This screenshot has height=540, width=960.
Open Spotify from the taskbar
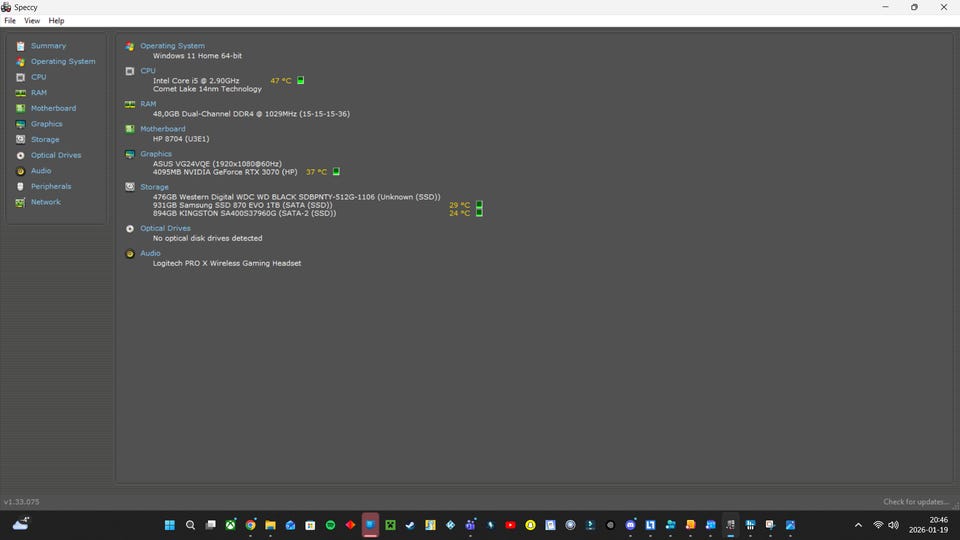tap(330, 525)
